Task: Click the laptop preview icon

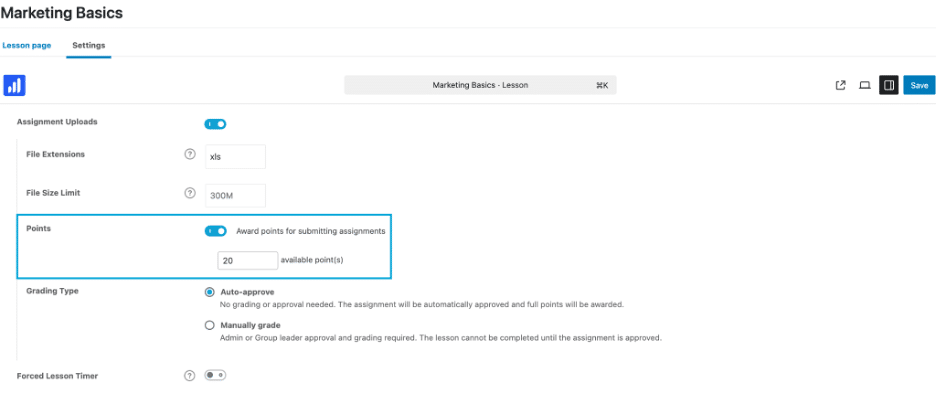Action: tap(864, 85)
